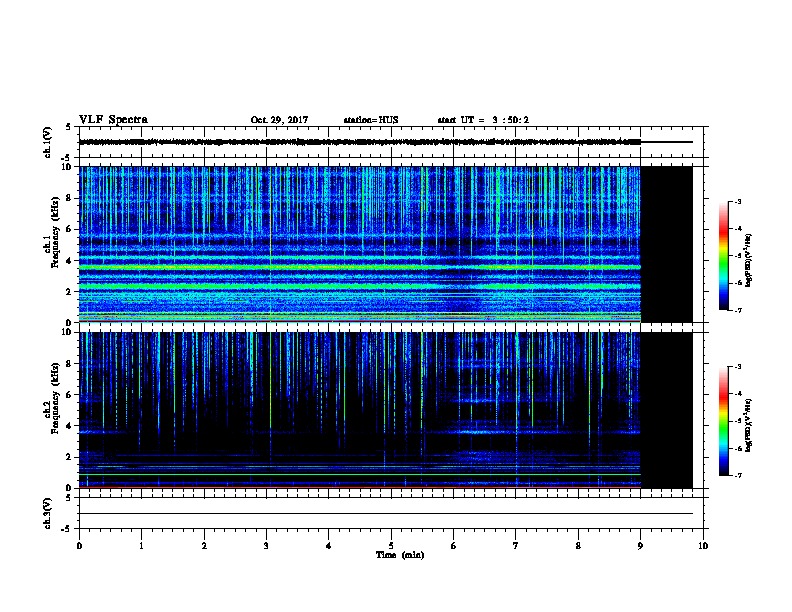Click the "ch.3(V)" waveform axis label
This screenshot has height=612, width=792.
click(48, 513)
